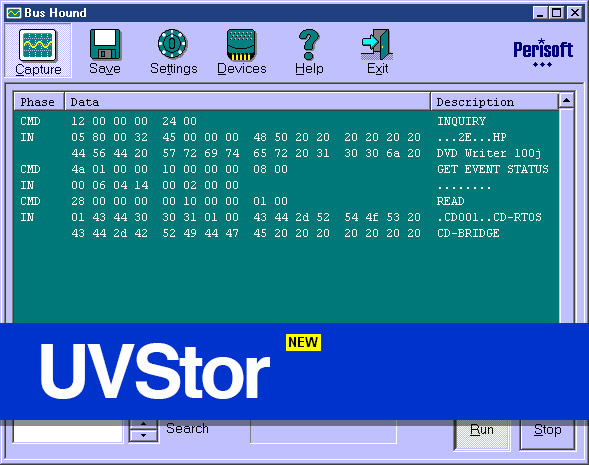Click the yellow NEW badge
589x465 pixels.
tap(303, 342)
